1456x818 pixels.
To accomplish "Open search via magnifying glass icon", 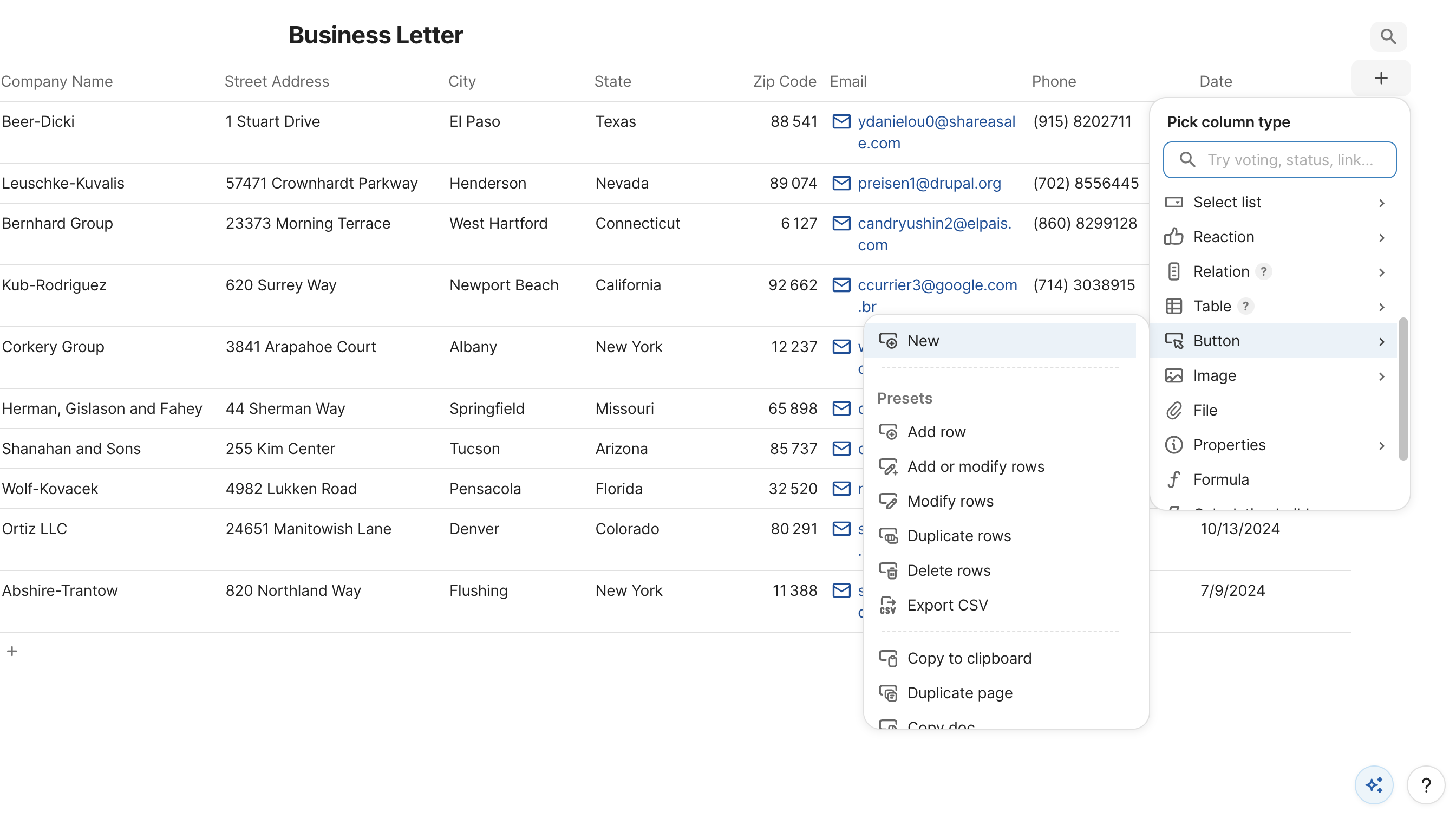I will [x=1389, y=36].
